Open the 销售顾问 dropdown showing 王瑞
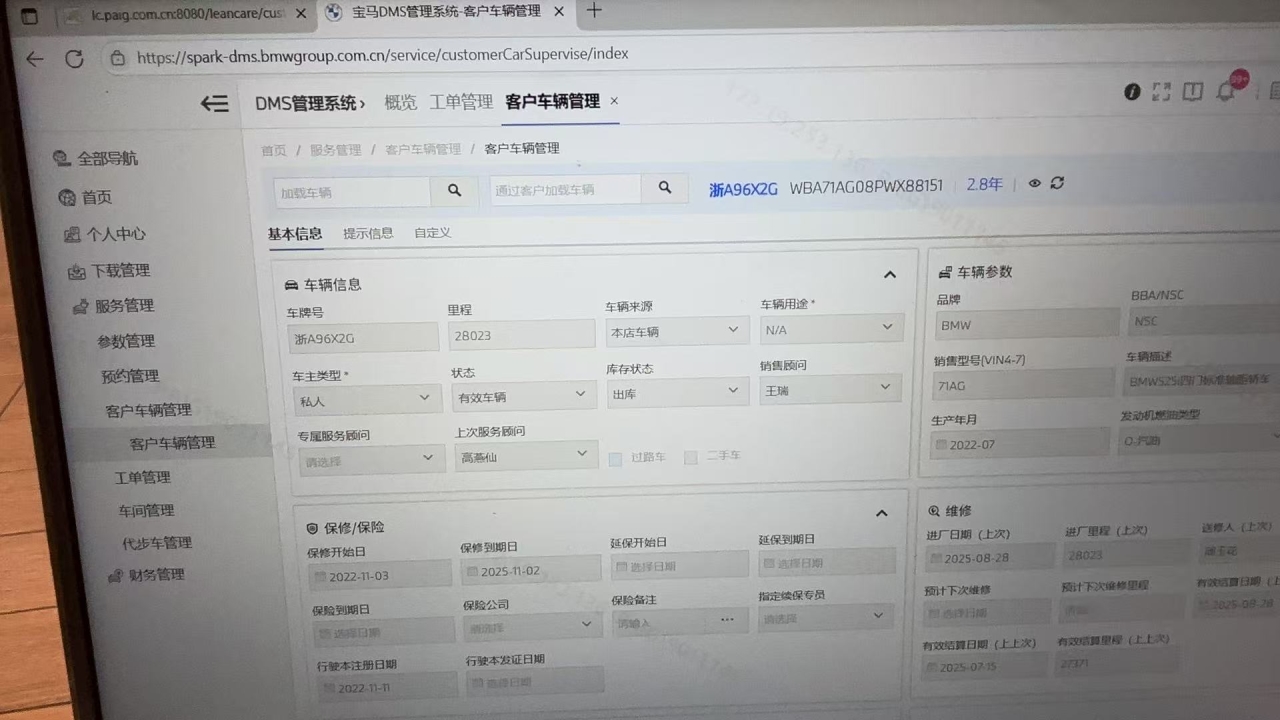Image resolution: width=1280 pixels, height=720 pixels. (829, 388)
